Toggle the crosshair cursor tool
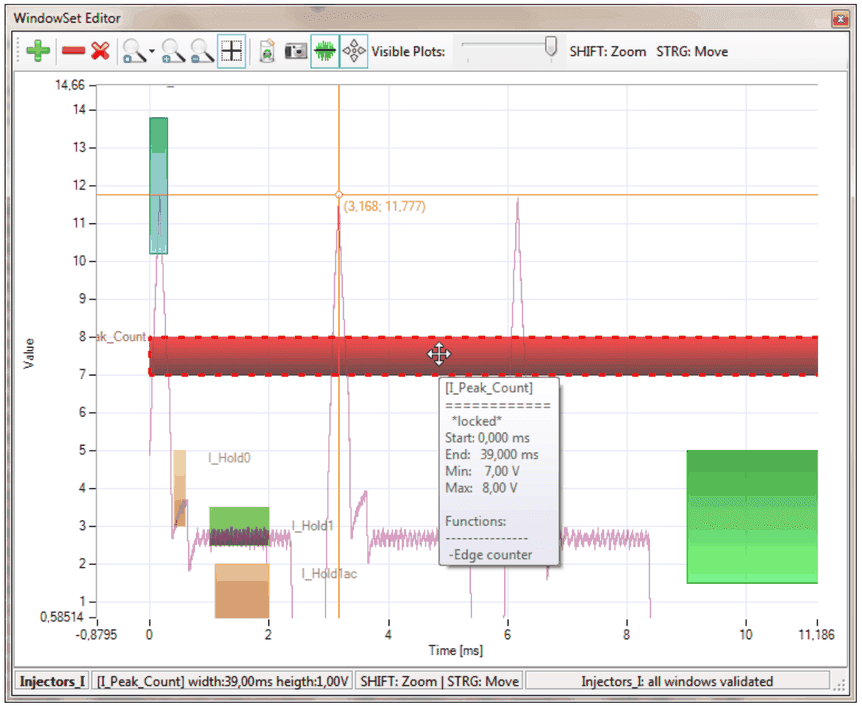This screenshot has height=708, width=862. (231, 51)
